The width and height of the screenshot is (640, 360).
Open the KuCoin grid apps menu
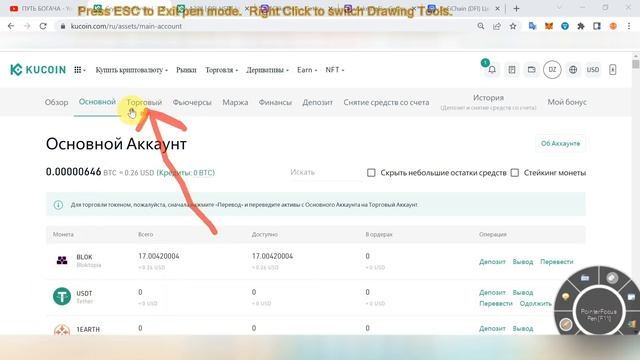click(79, 70)
